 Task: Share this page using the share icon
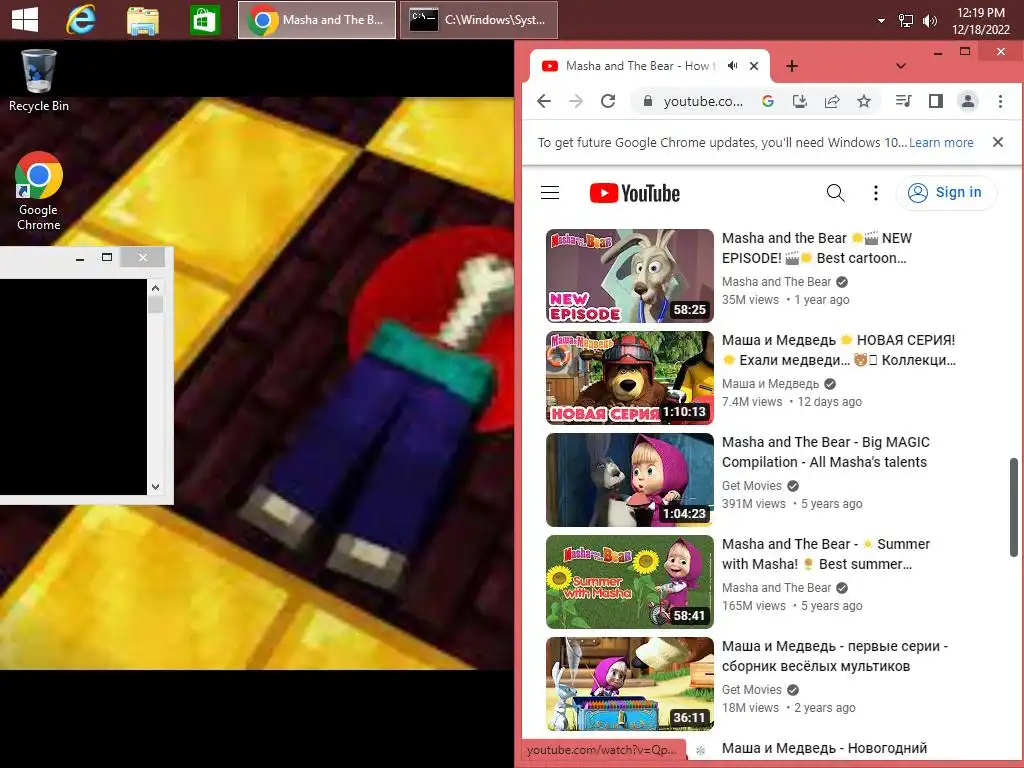click(832, 101)
